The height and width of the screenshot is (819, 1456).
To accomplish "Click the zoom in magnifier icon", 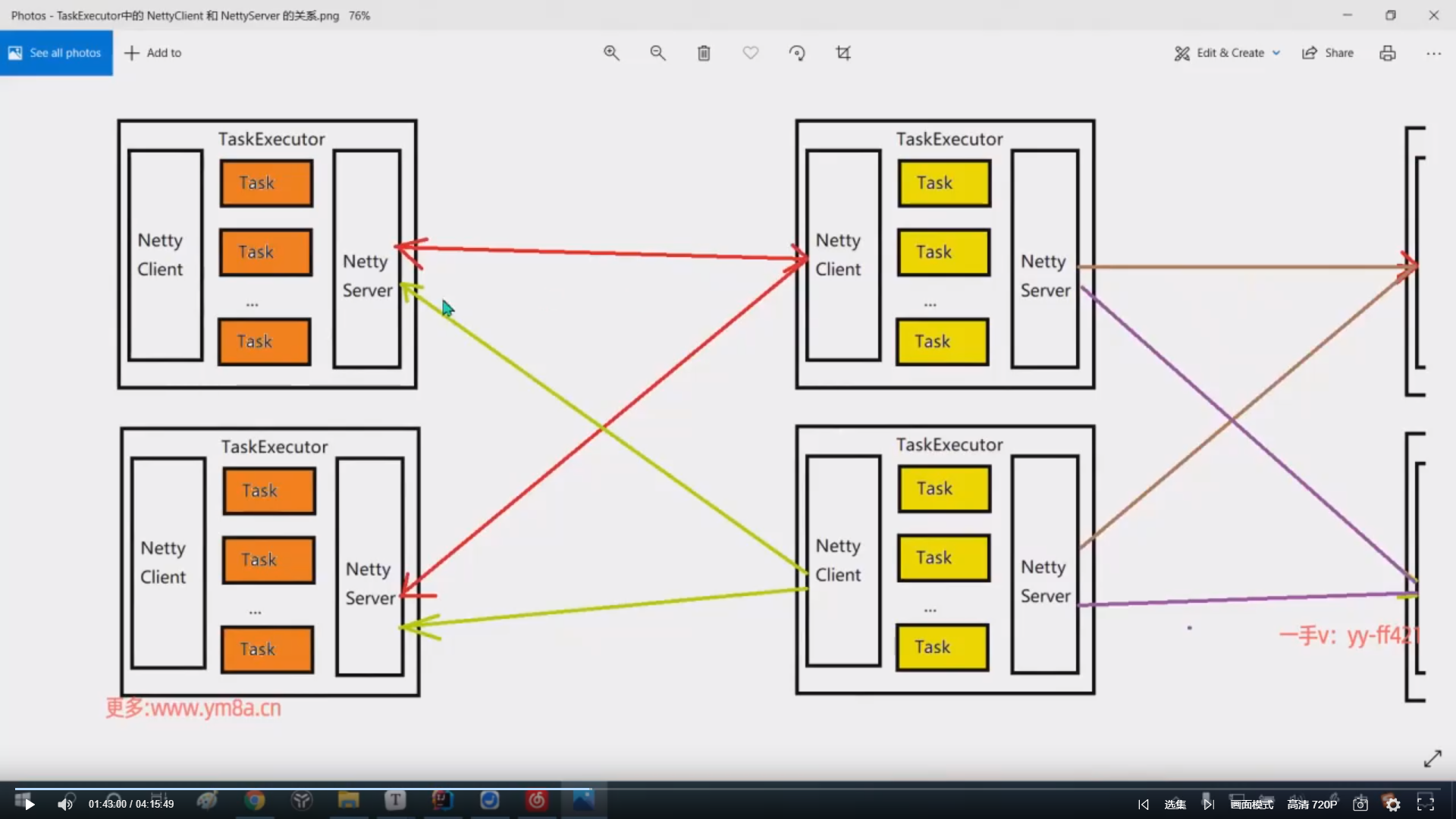I will point(611,53).
